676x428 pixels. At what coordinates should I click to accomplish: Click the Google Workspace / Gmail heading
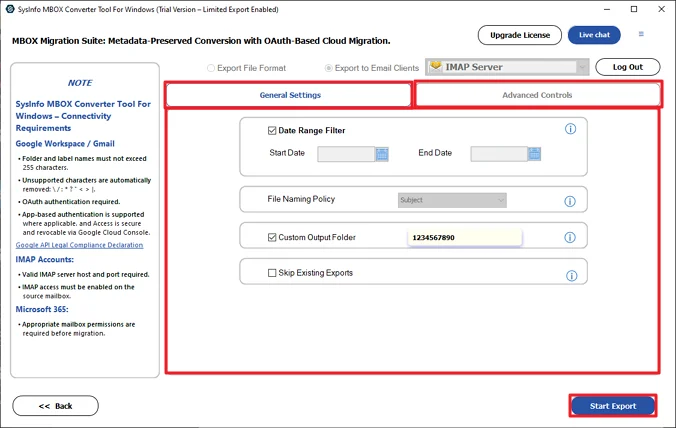tap(65, 144)
